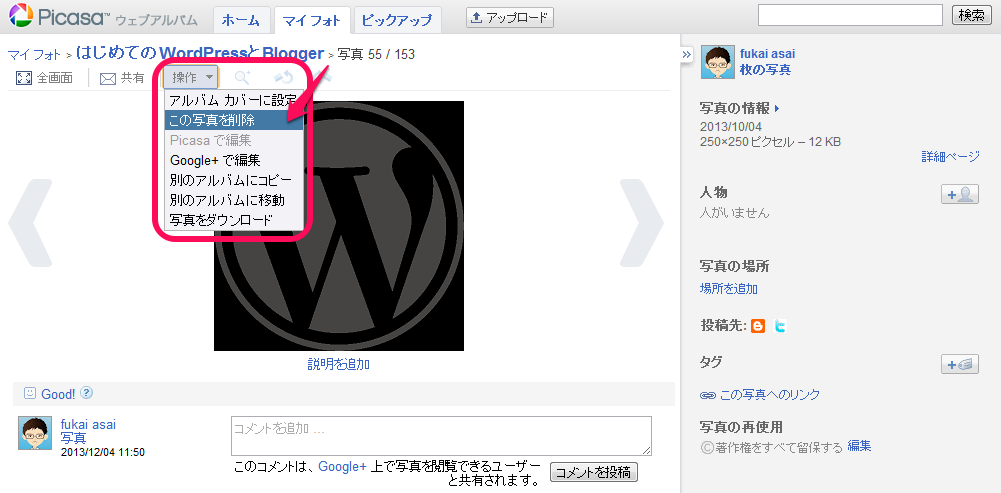Click the マイ フォト breadcrumb link
Screen dimensions: 1001x493
34,54
